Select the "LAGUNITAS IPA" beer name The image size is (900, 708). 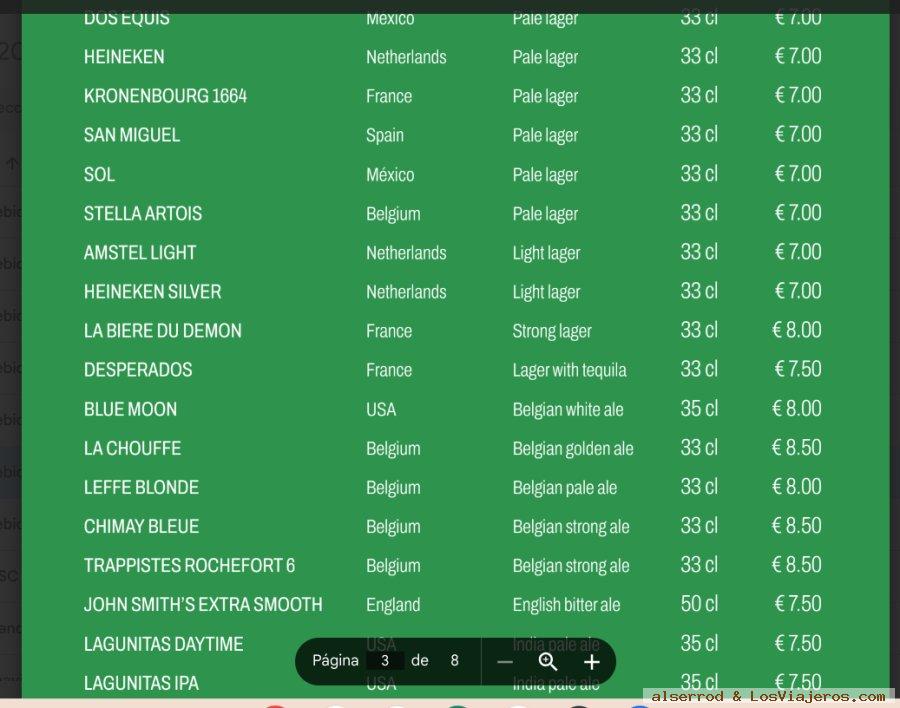141,683
